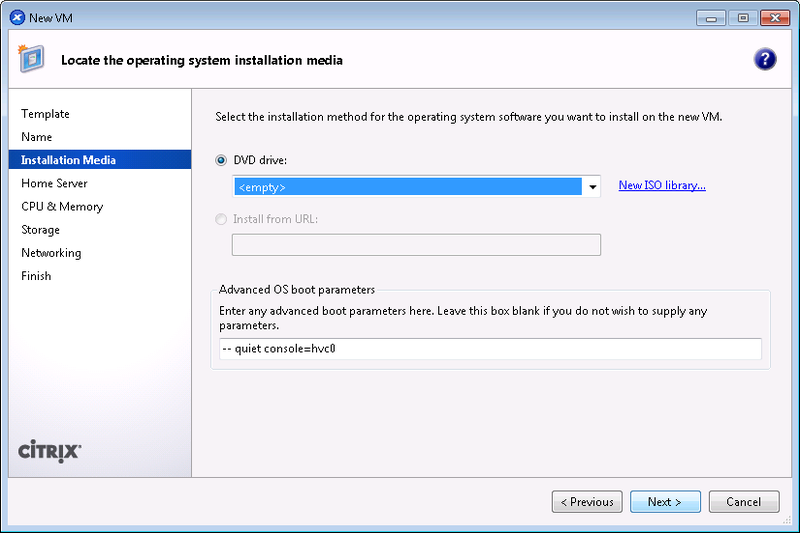Select the Installation Media step
800x533 pixels.
point(100,160)
